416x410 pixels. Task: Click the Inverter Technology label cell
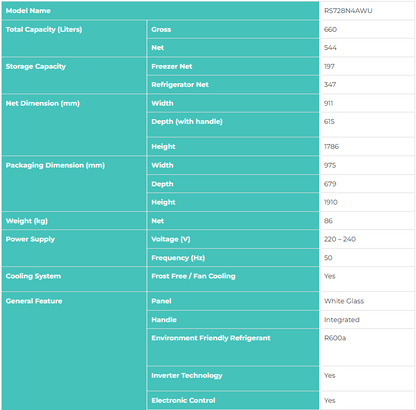tap(233, 379)
